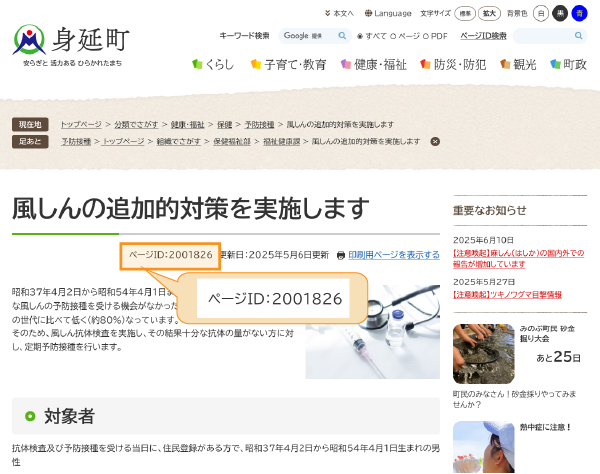
Task: Go to 保健福祉部 in 足あと trail
Action: click(x=232, y=141)
